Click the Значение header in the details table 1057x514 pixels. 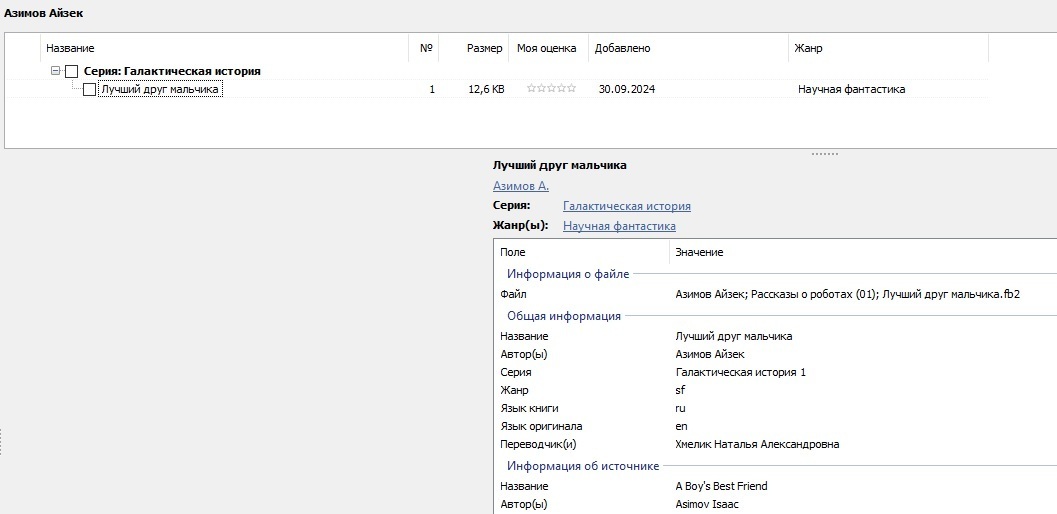click(699, 252)
